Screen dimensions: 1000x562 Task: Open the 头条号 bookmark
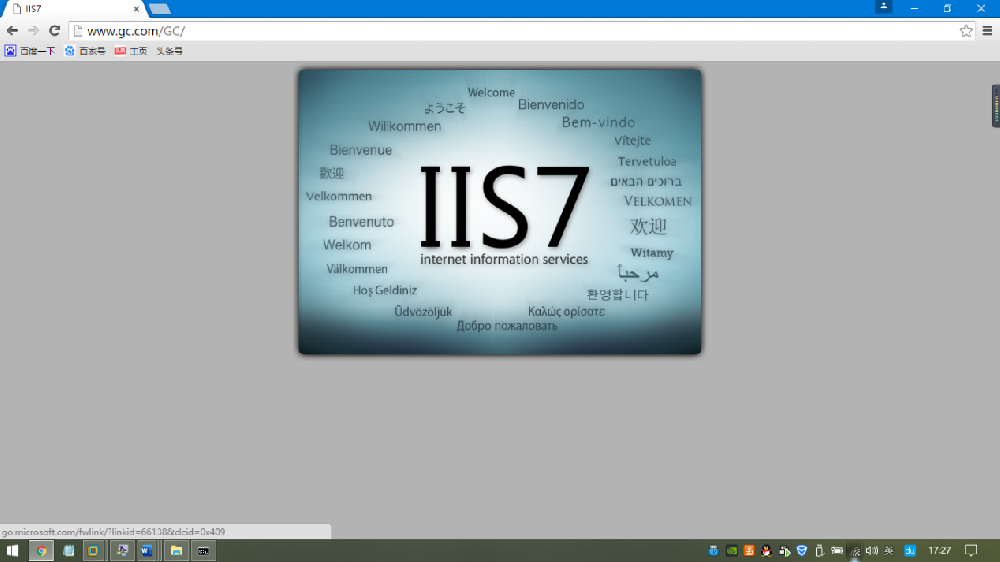[169, 51]
